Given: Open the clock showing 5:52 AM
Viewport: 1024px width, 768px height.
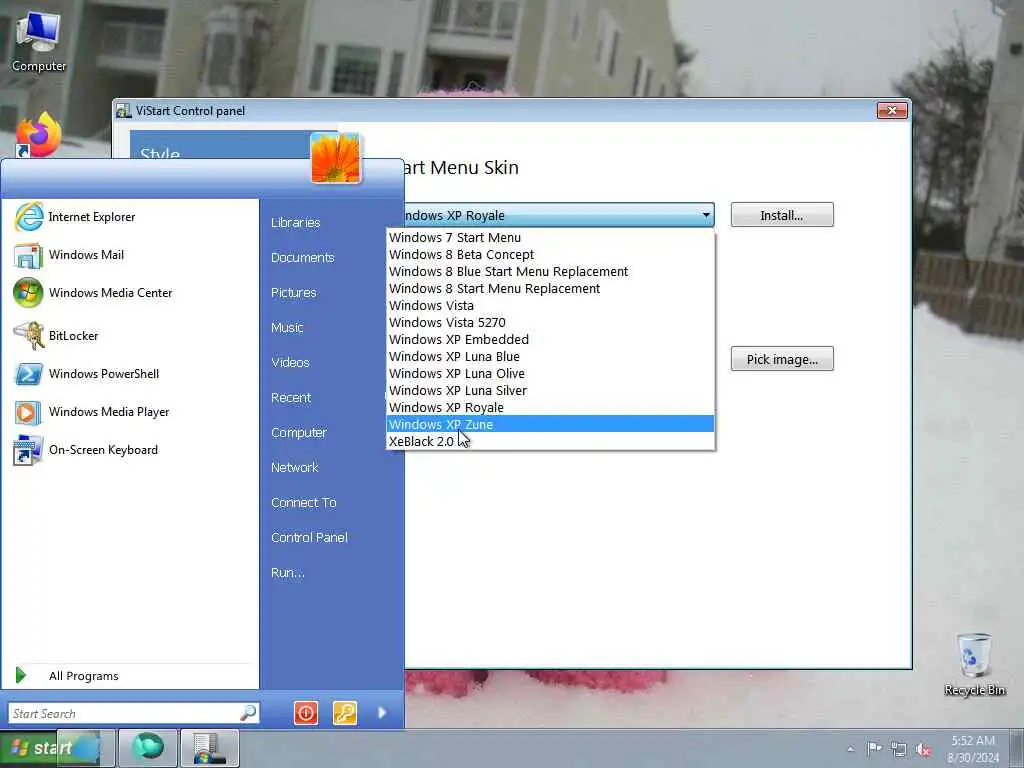Looking at the screenshot, I should coord(973,749).
